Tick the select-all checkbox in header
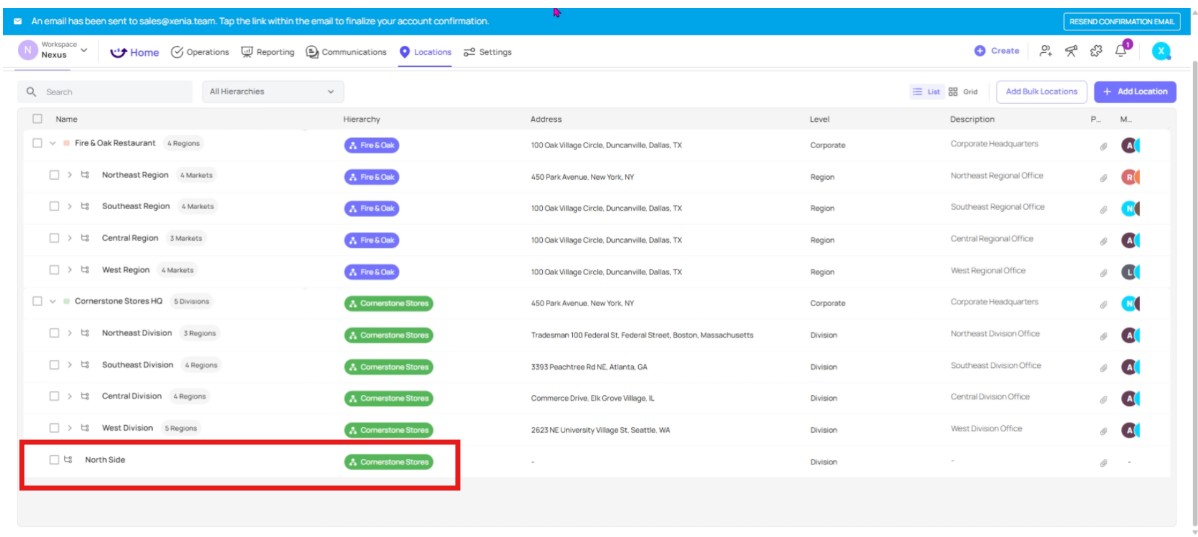The image size is (1198, 537). tap(37, 119)
